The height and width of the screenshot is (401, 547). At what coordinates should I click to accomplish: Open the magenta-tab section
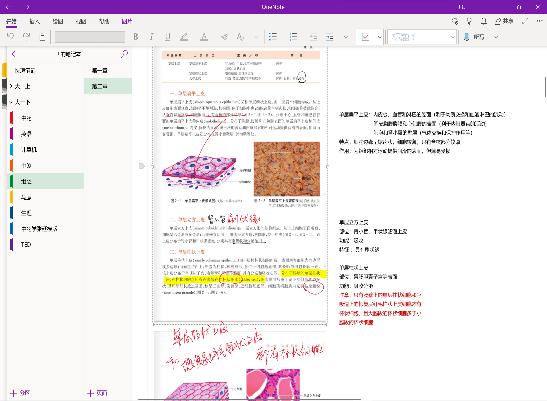pos(45,134)
